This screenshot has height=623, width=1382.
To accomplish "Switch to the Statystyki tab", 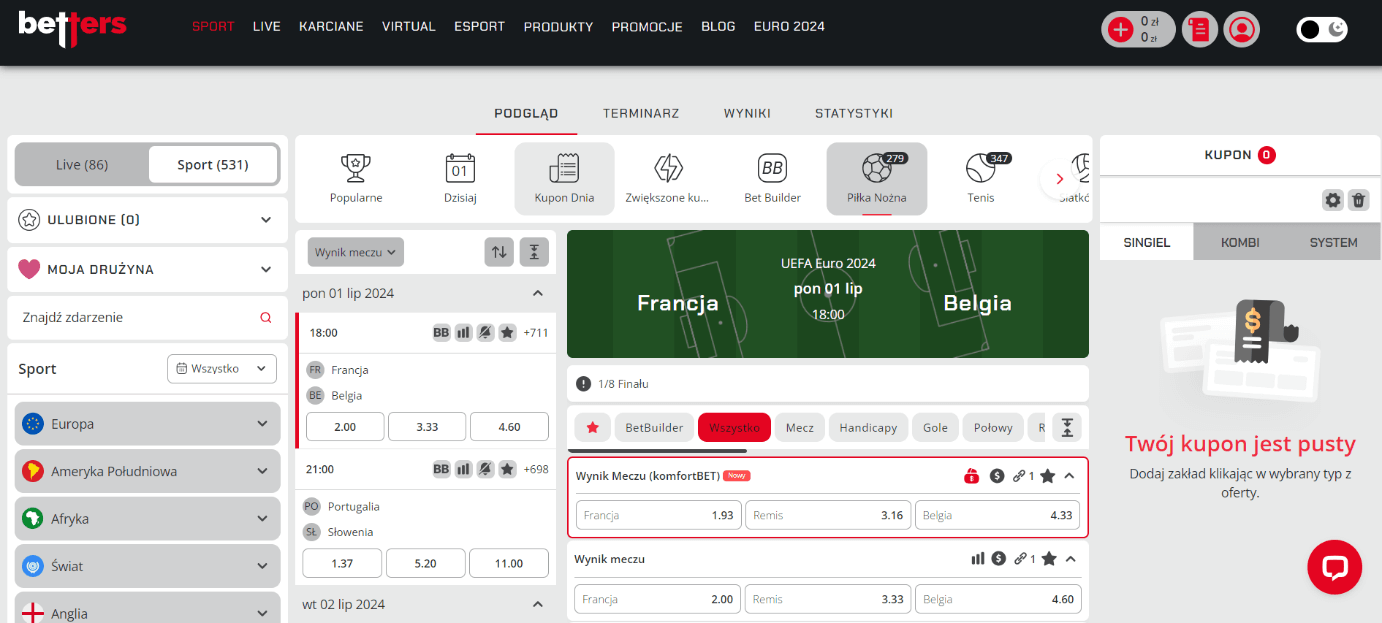I will [854, 114].
